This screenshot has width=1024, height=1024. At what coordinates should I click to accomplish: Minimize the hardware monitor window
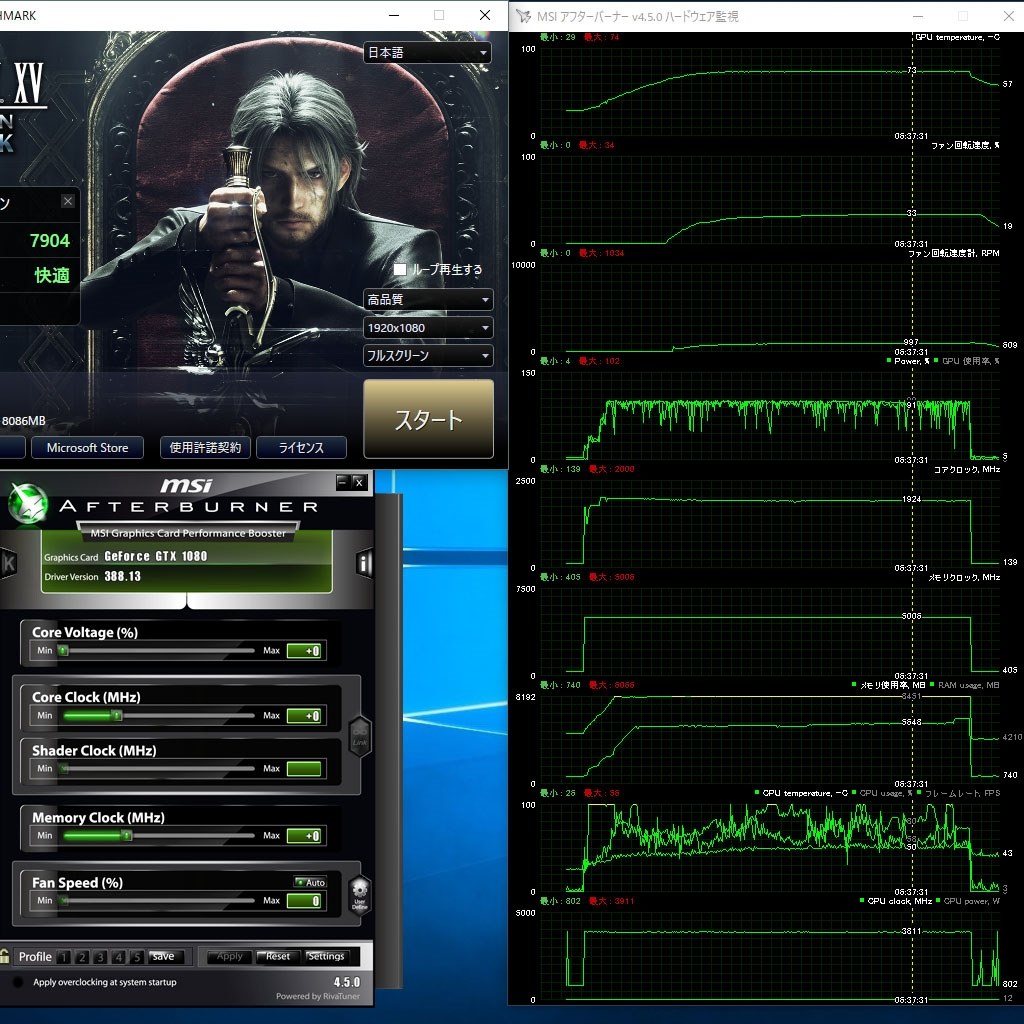[918, 16]
